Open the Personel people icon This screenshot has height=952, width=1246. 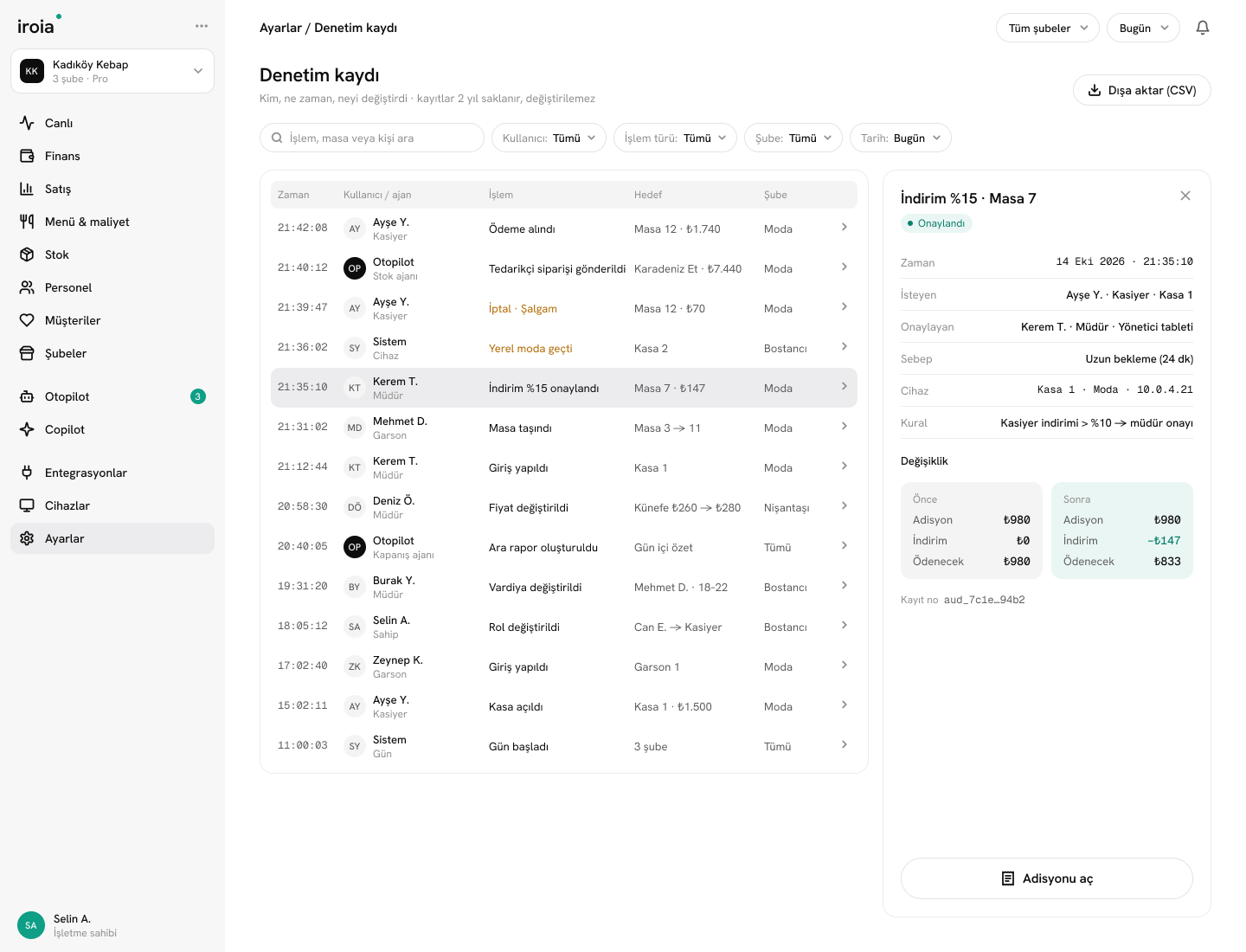pos(27,287)
